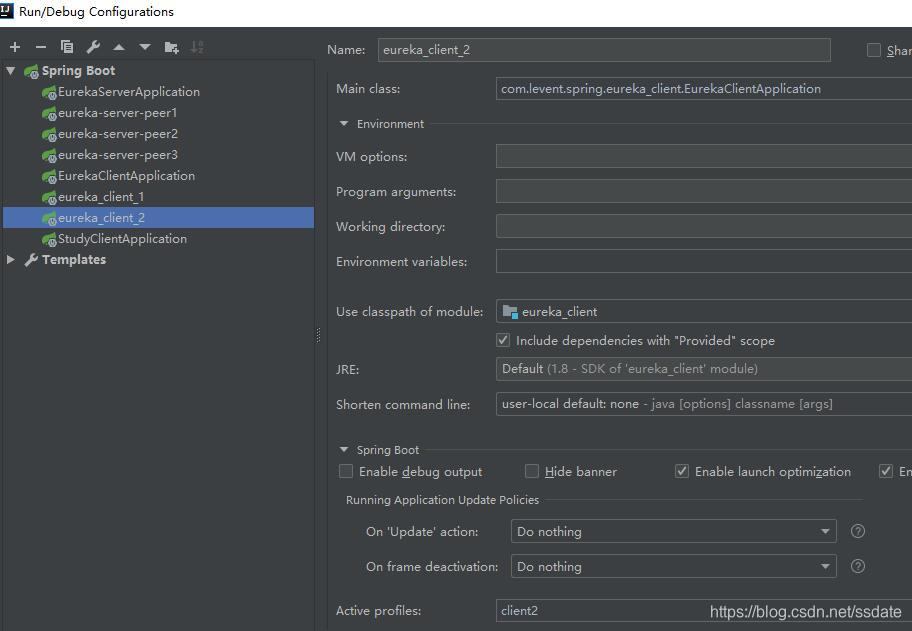Select the eureka_client_2 configuration
Viewport: 912px width, 631px height.
[158, 218]
